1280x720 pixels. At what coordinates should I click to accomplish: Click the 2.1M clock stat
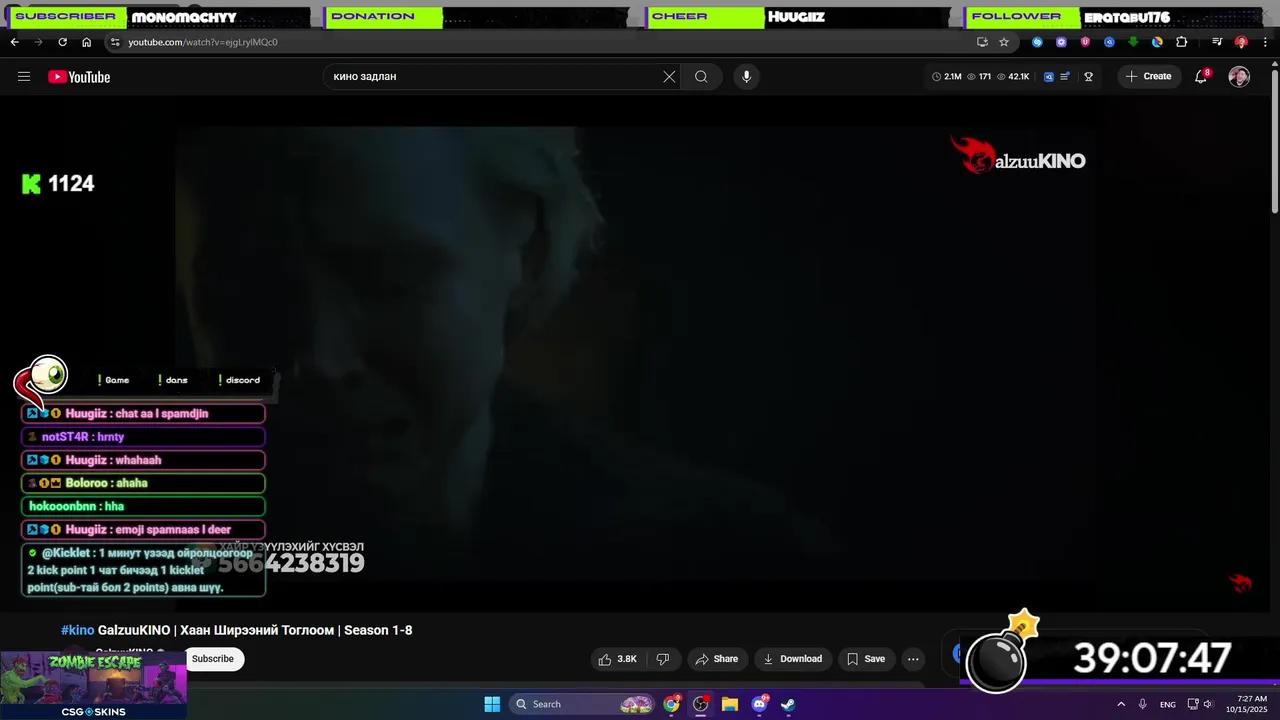[x=947, y=76]
